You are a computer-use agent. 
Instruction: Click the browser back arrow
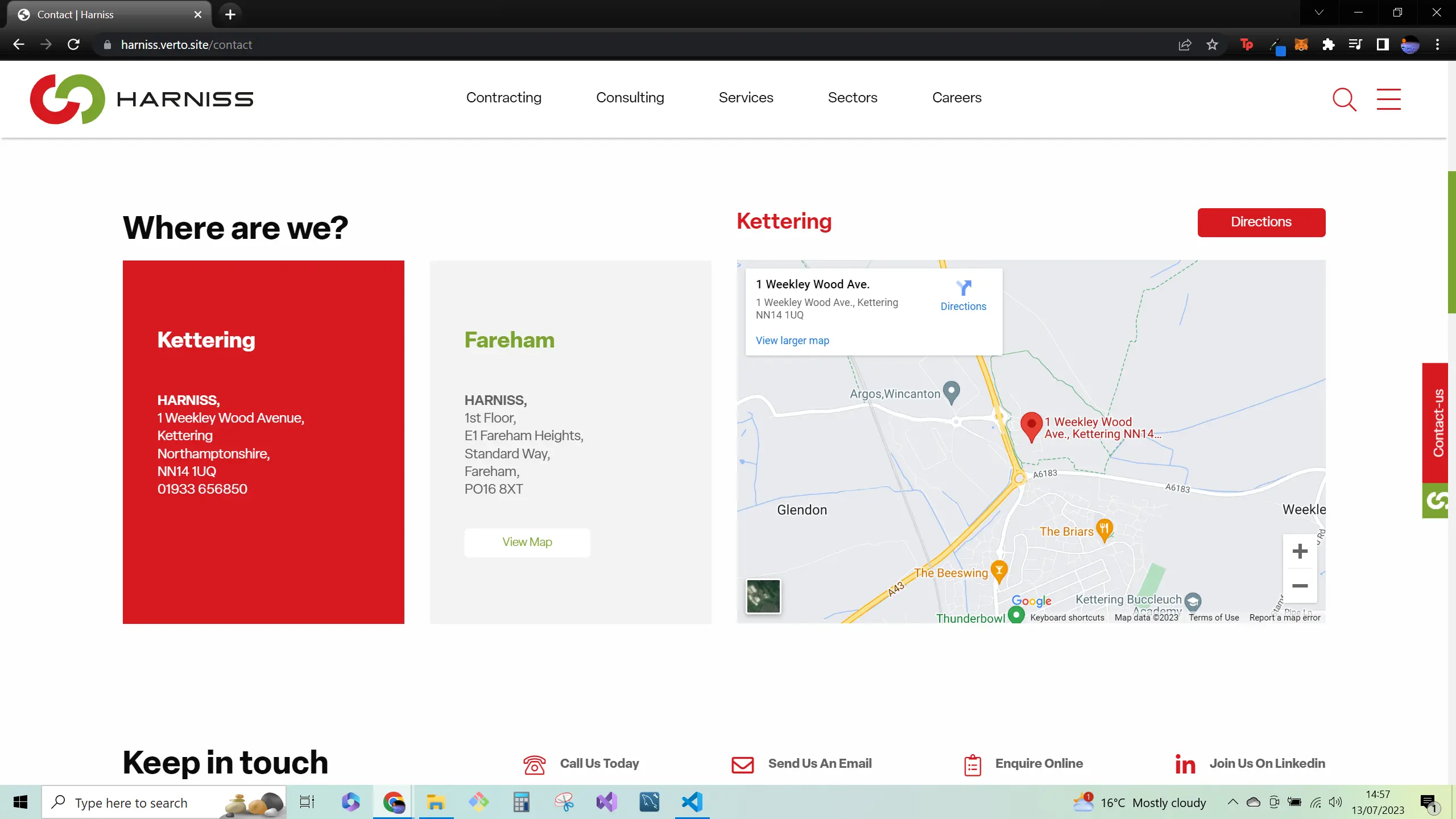coord(19,44)
